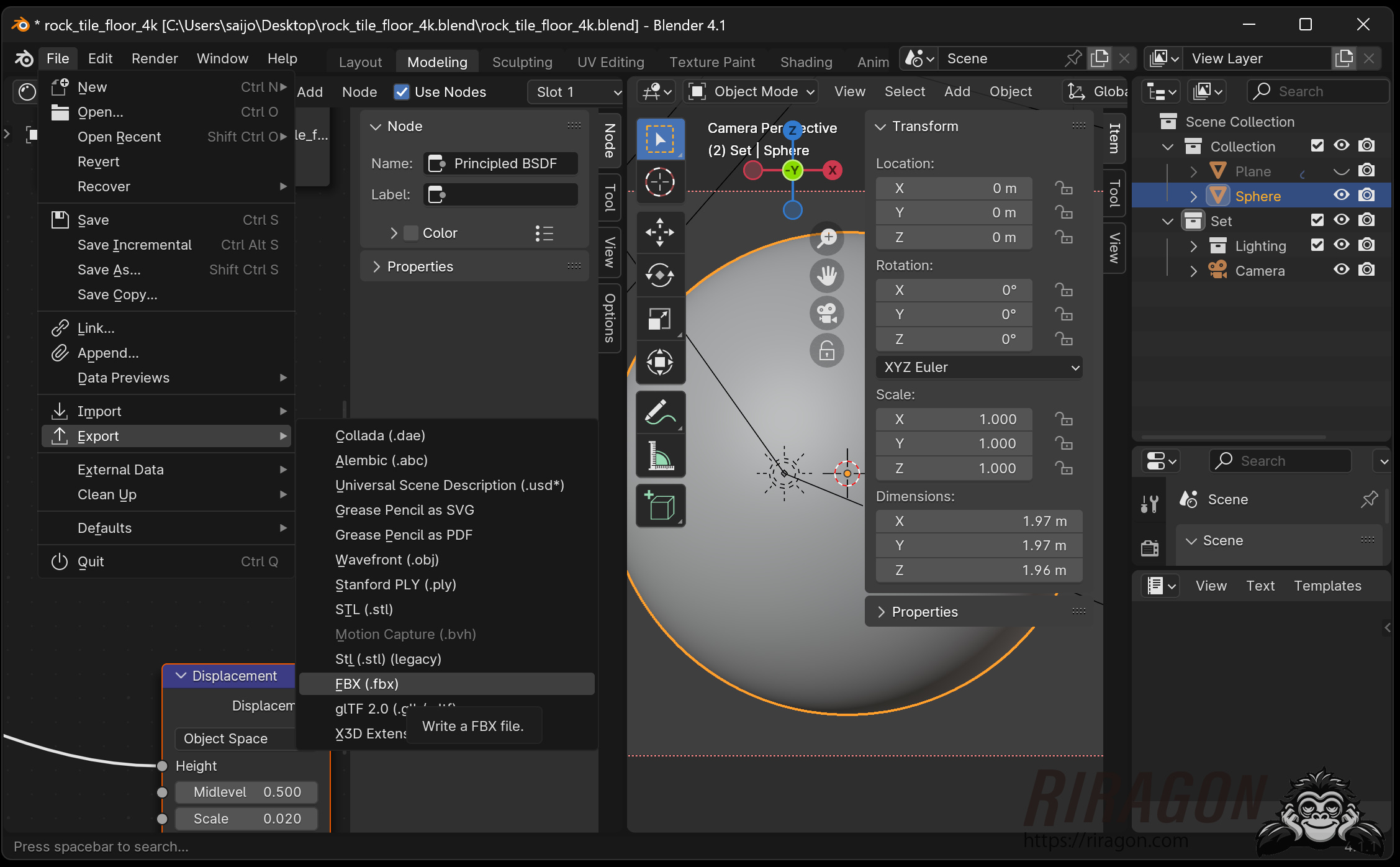
Task: Select the Measure tool icon
Action: point(659,456)
